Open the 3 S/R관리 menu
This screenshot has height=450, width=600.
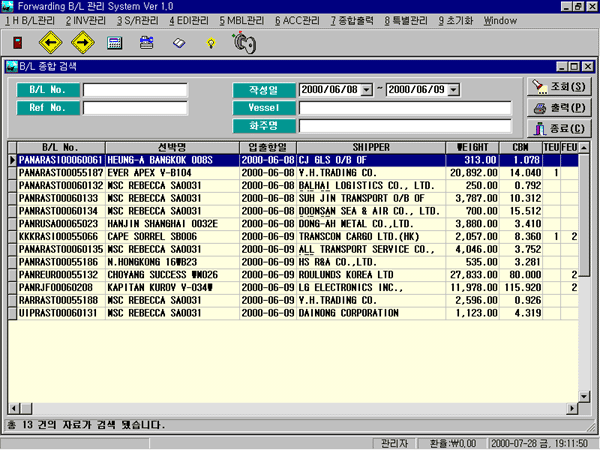(x=137, y=21)
